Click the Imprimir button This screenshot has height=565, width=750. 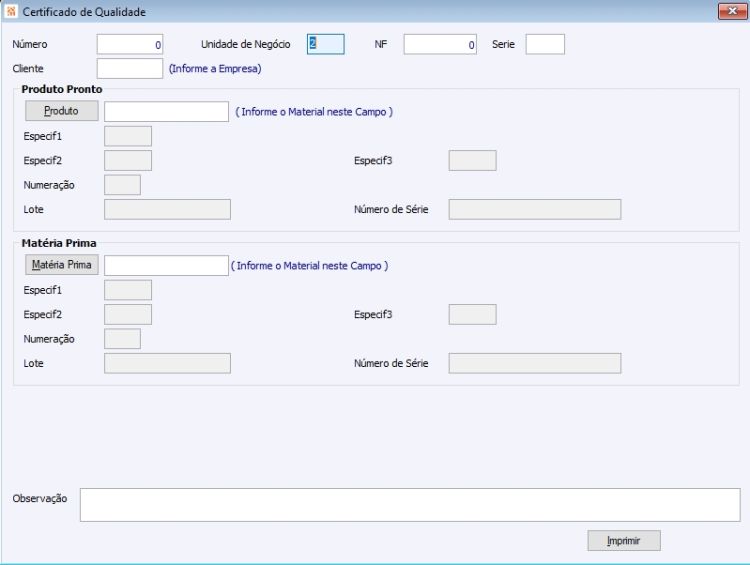pos(624,541)
